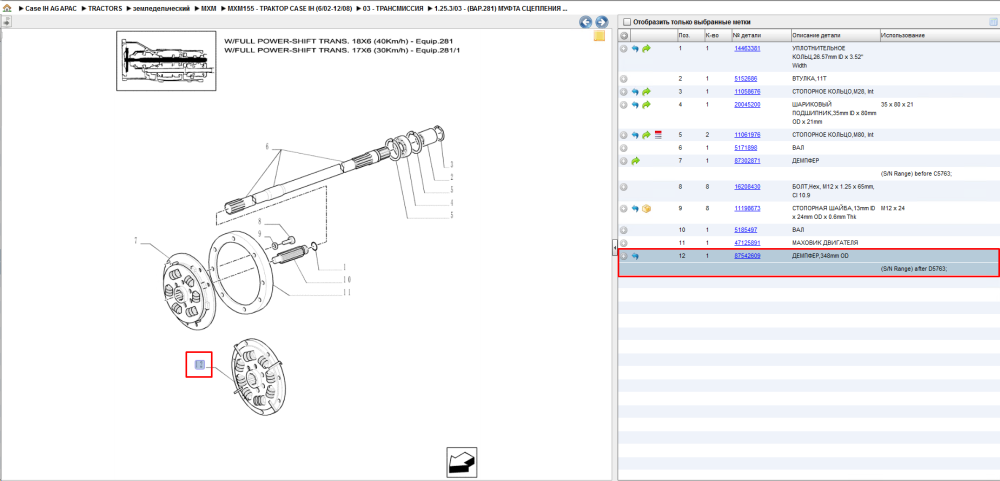
Task: Click red list icon for part 11061976
Action: pos(658,135)
